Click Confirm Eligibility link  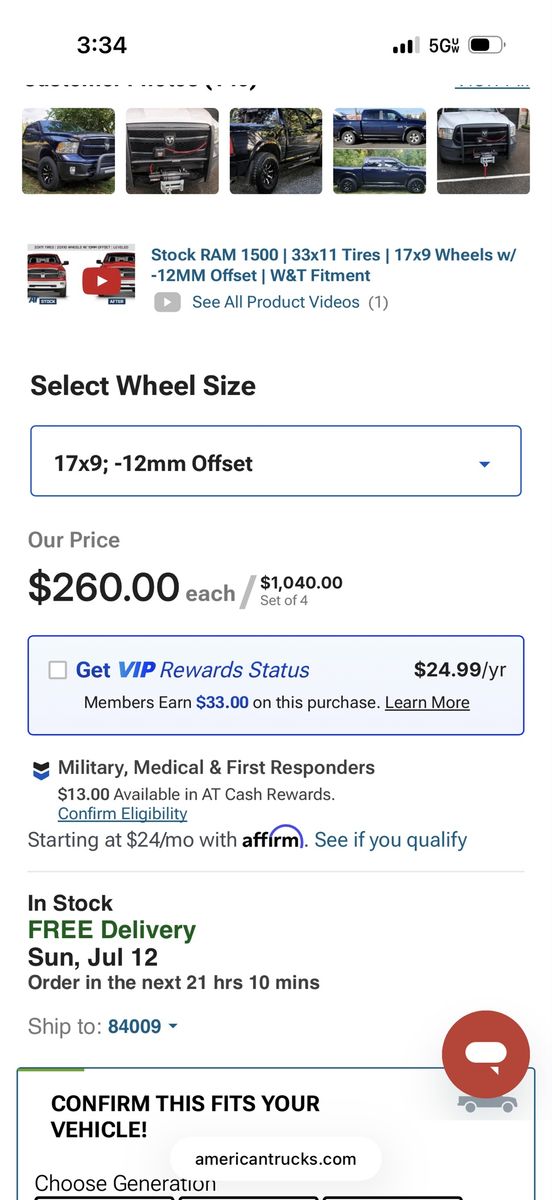(122, 814)
